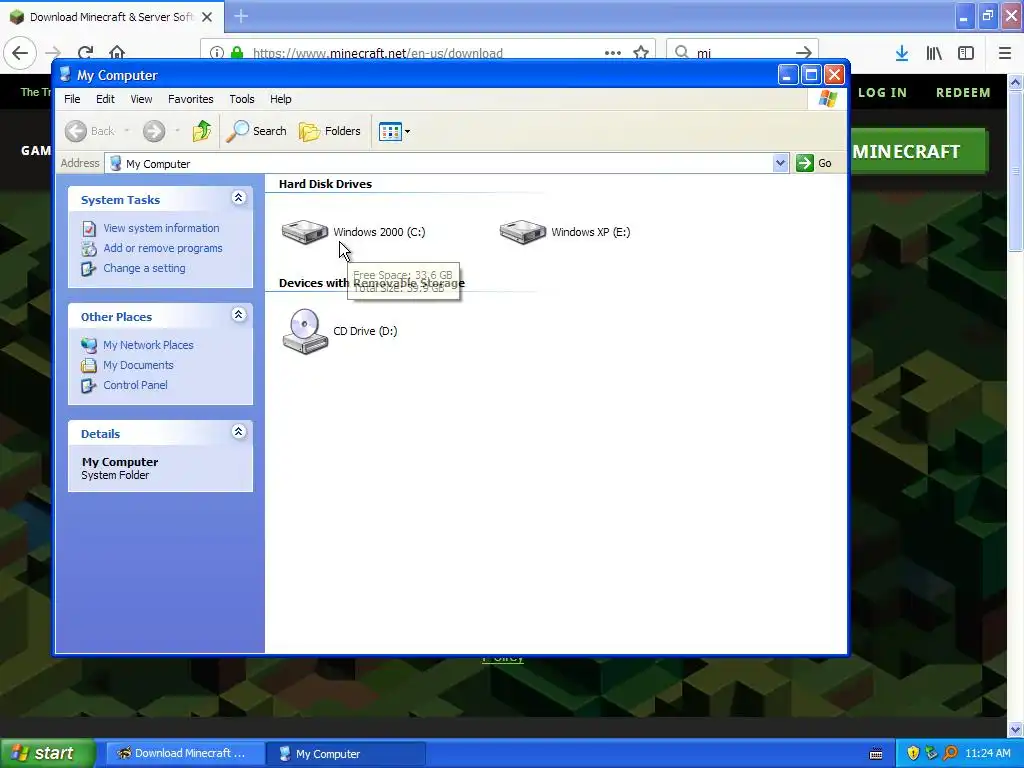Click the Windows Start button
The image size is (1024, 768).
48,754
